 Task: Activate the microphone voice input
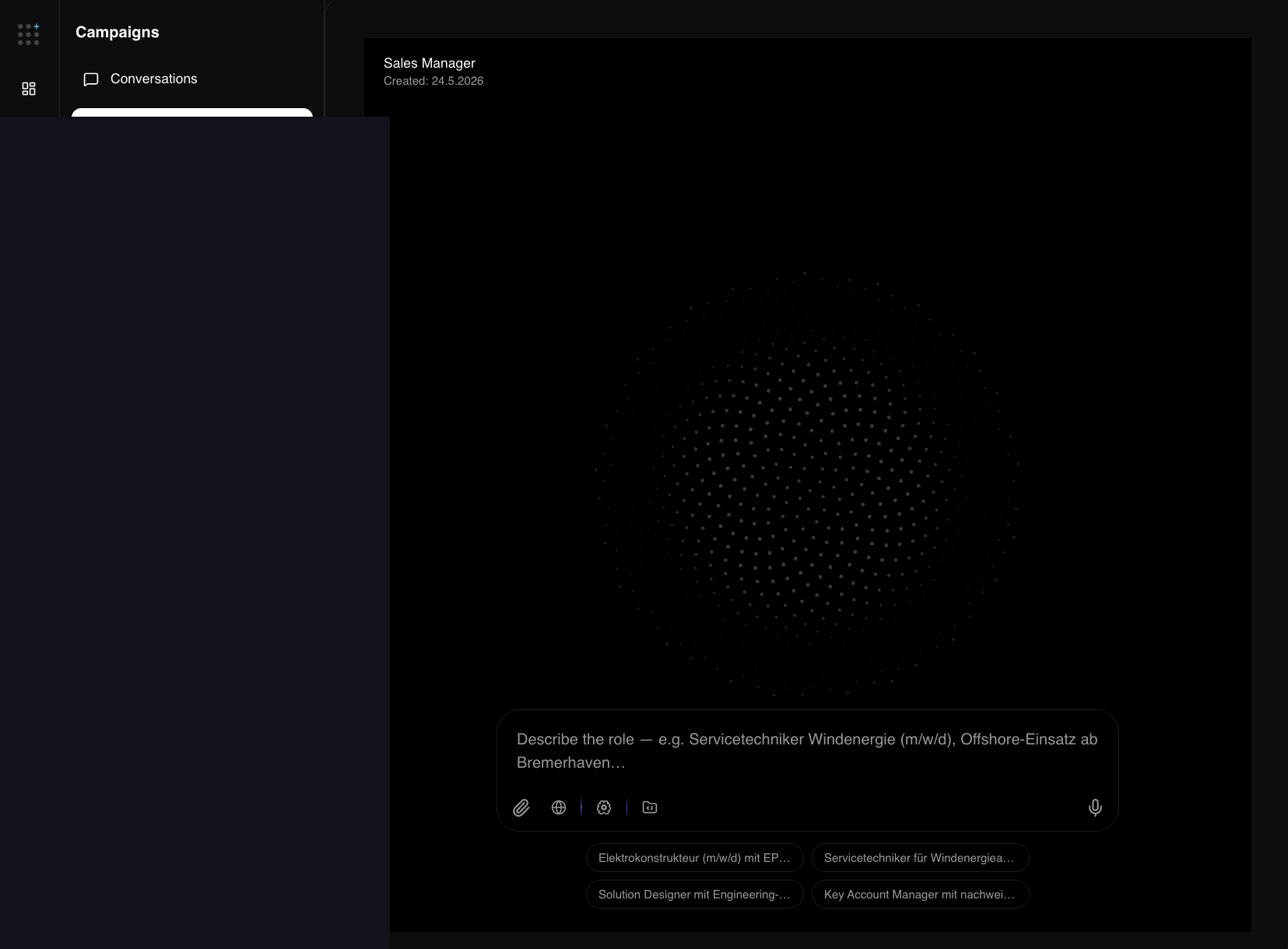[1095, 807]
